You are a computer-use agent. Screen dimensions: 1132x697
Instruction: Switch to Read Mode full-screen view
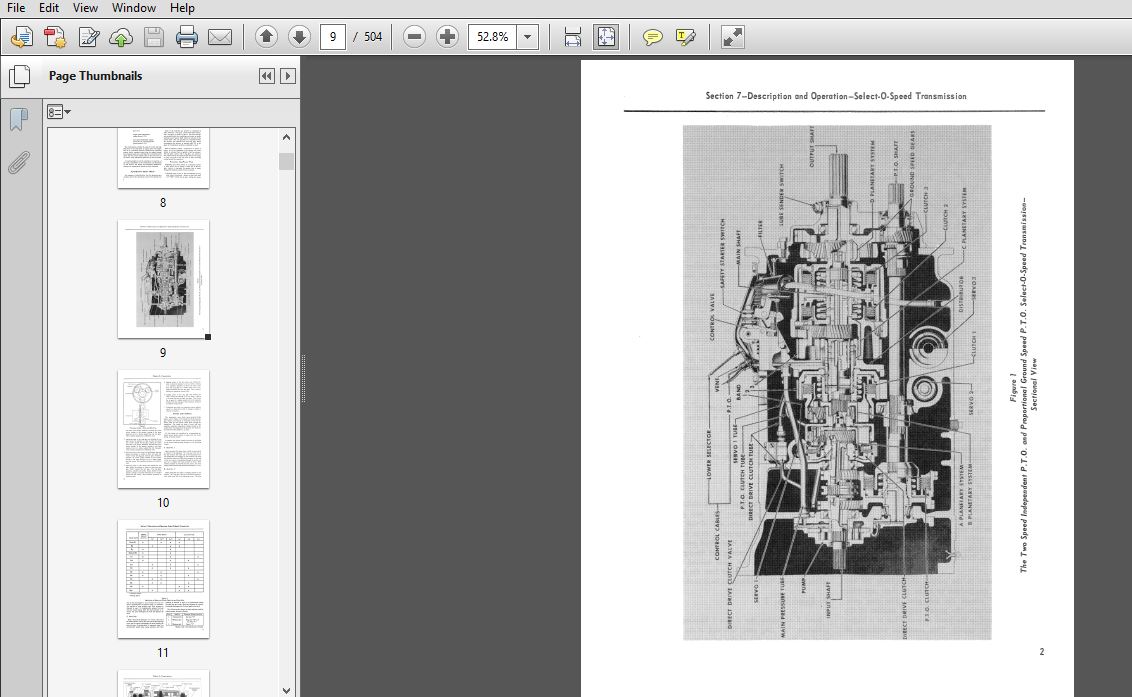(733, 38)
